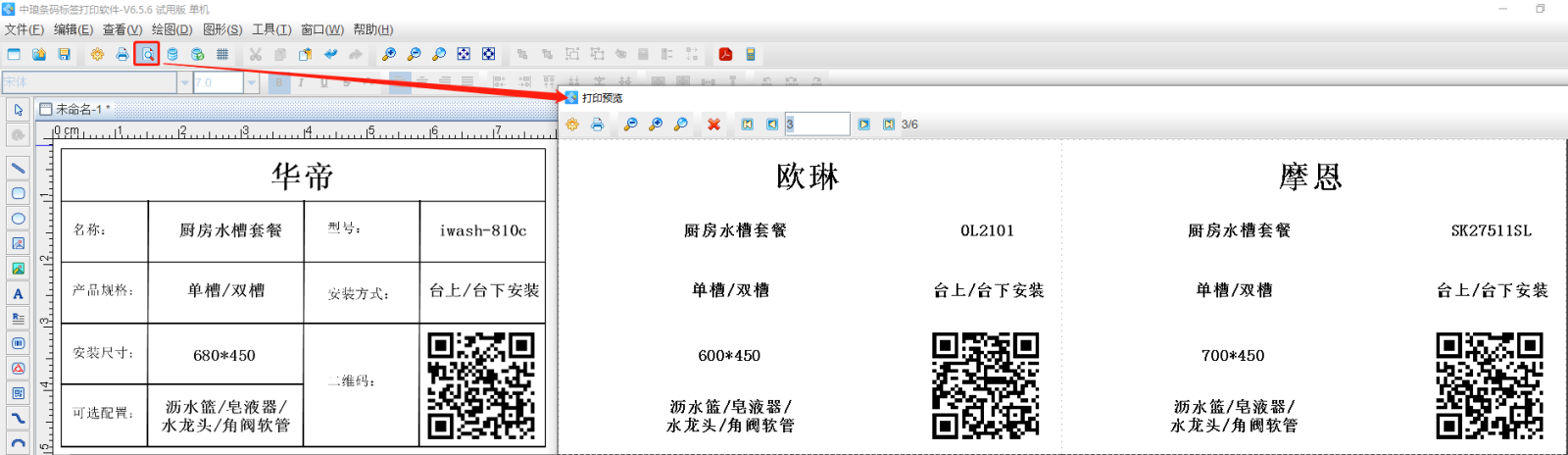
Task: Select the line drawing tool
Action: pyautogui.click(x=18, y=169)
